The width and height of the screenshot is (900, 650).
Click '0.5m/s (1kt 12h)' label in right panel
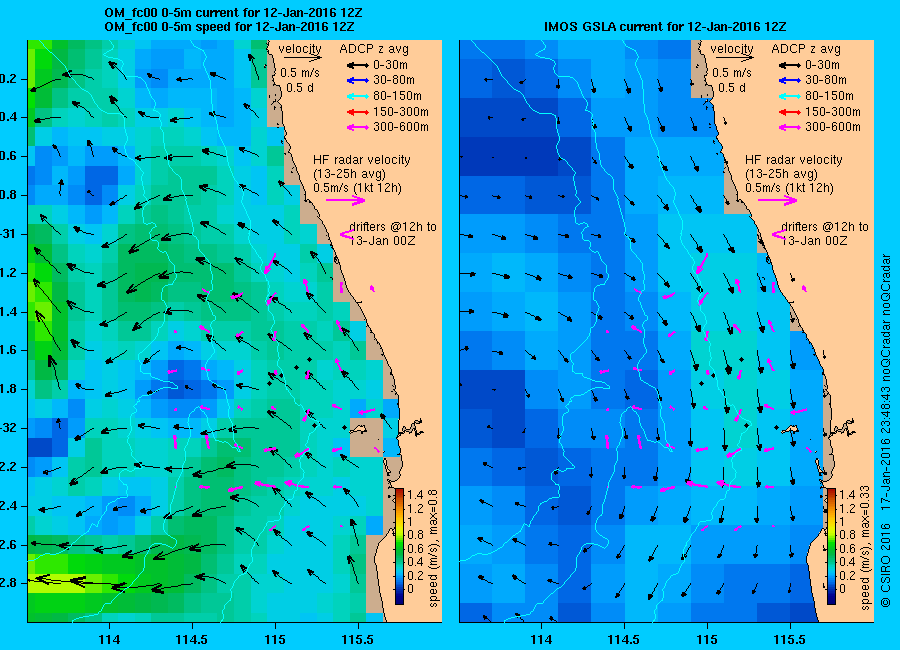(x=790, y=188)
